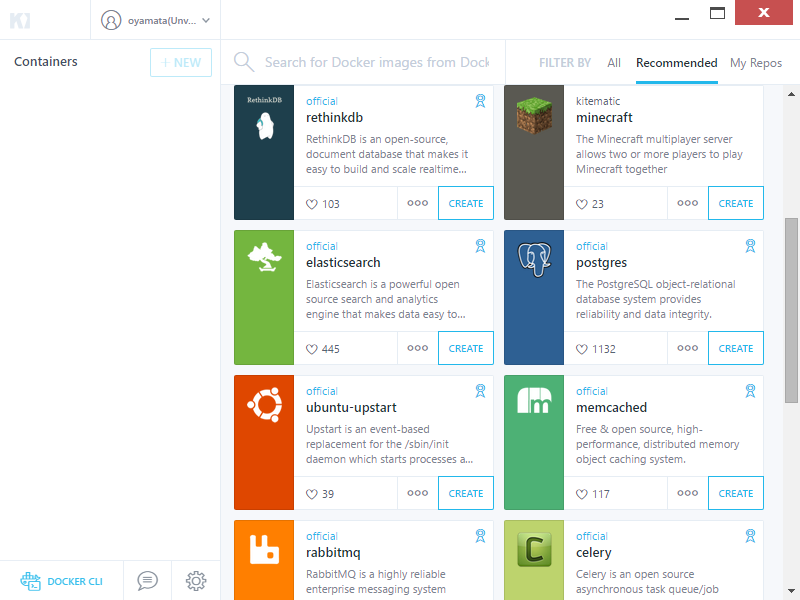Screen dimensions: 800x600
Task: Click the official badge ribbon on postgres
Action: tap(750, 245)
